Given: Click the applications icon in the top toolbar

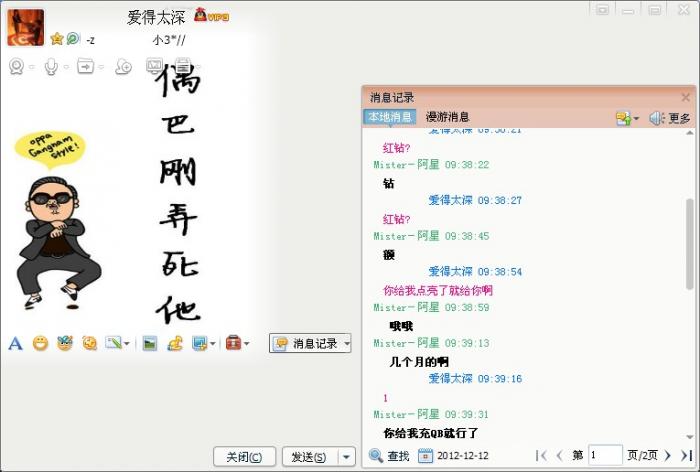Looking at the screenshot, I should pyautogui.click(x=183, y=66).
